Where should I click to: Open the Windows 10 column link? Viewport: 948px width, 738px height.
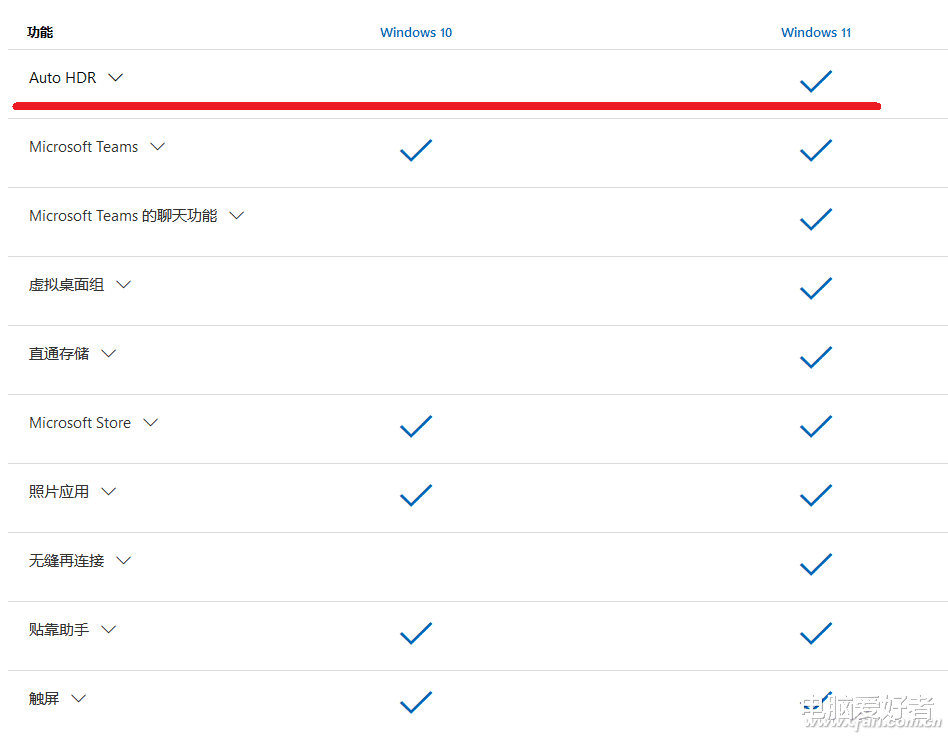[x=416, y=33]
